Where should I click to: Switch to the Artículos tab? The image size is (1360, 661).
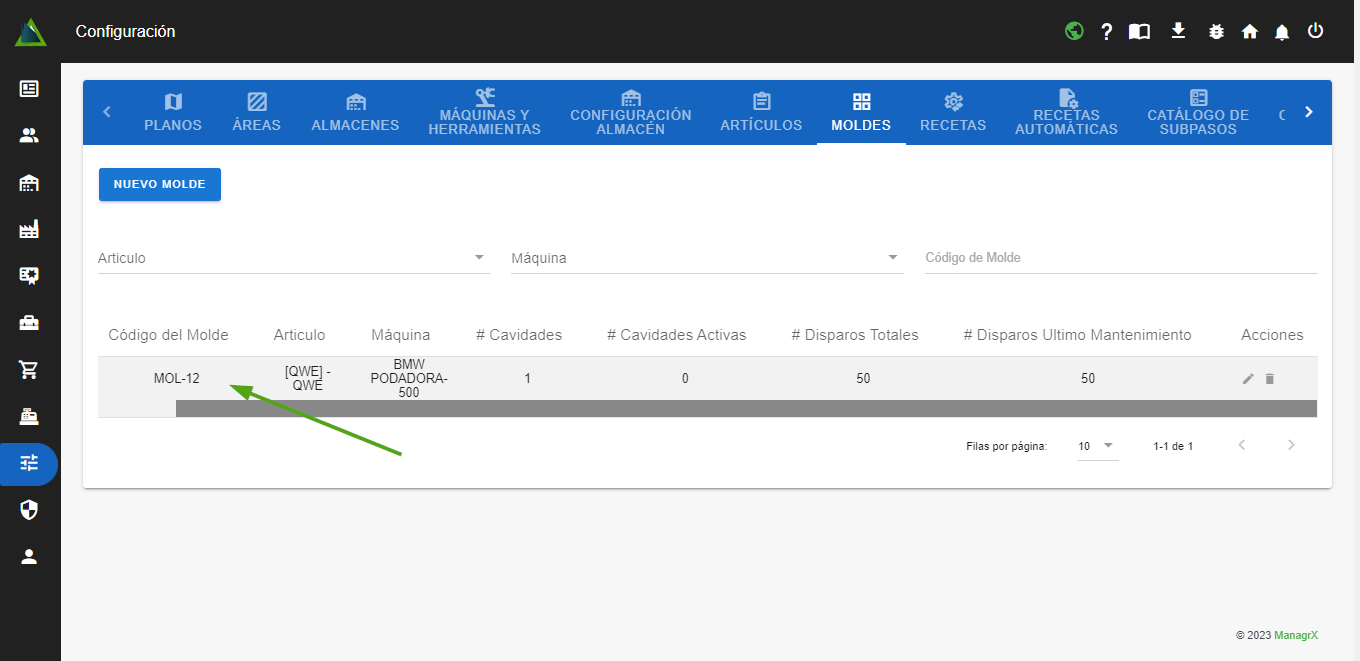tap(761, 112)
